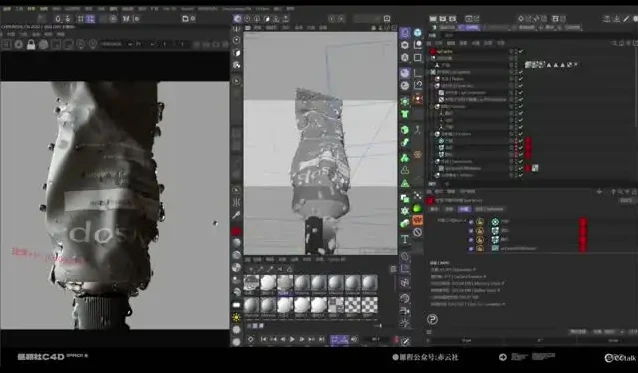638x373 pixels.
Task: Select the third material in the top row
Action: [x=285, y=282]
